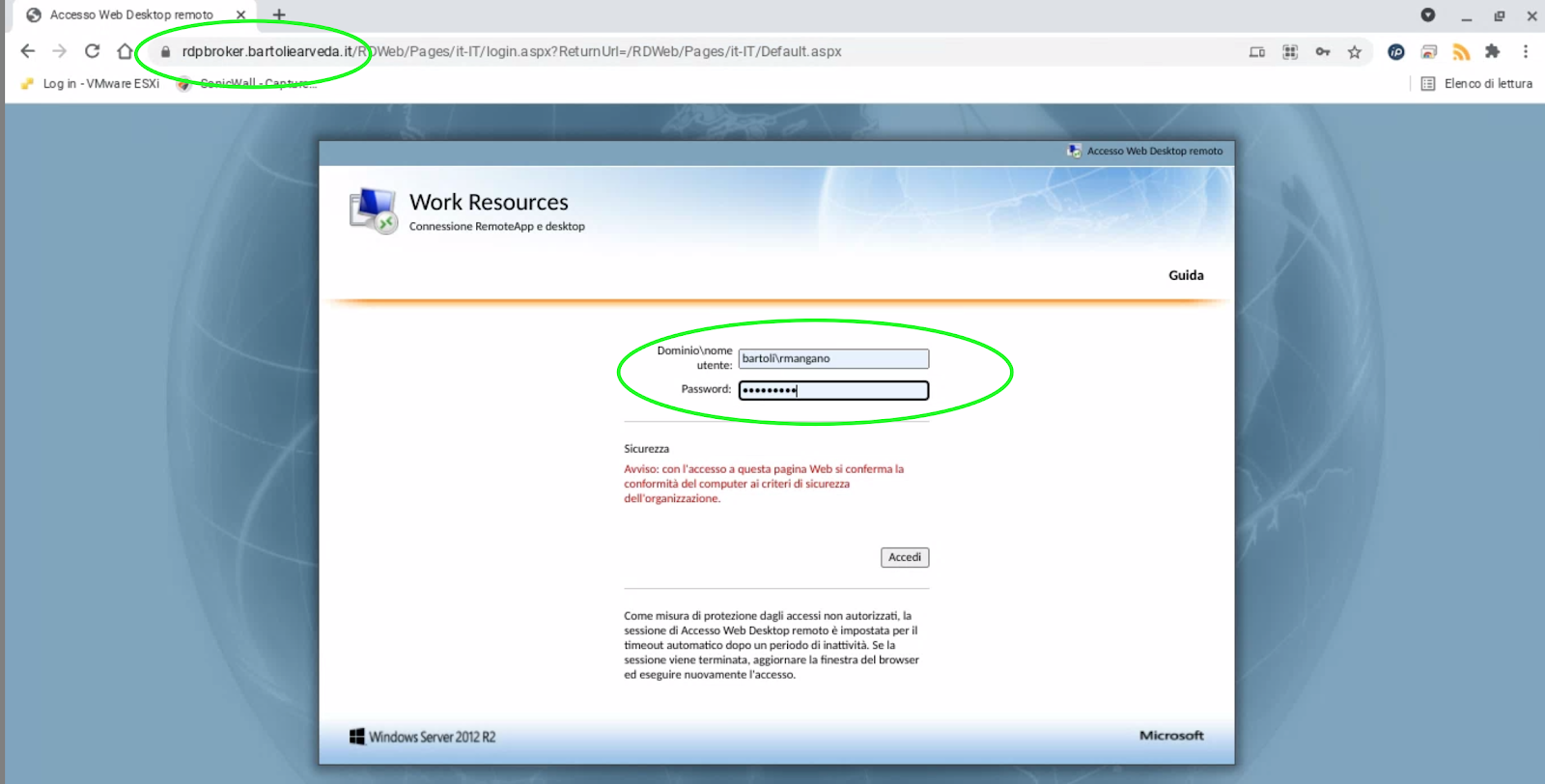Open the iP extension icon
The image size is (1545, 784).
pos(1396,52)
